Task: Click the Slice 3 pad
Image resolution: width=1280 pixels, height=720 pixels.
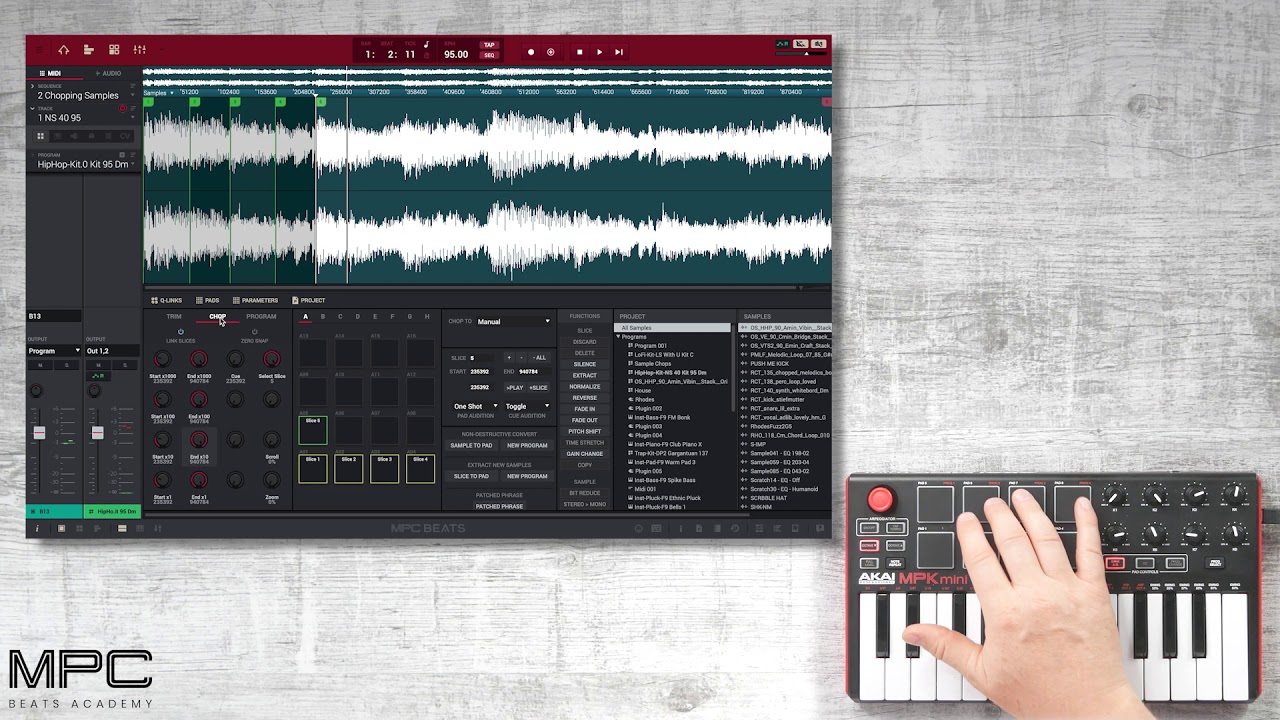Action: point(385,468)
